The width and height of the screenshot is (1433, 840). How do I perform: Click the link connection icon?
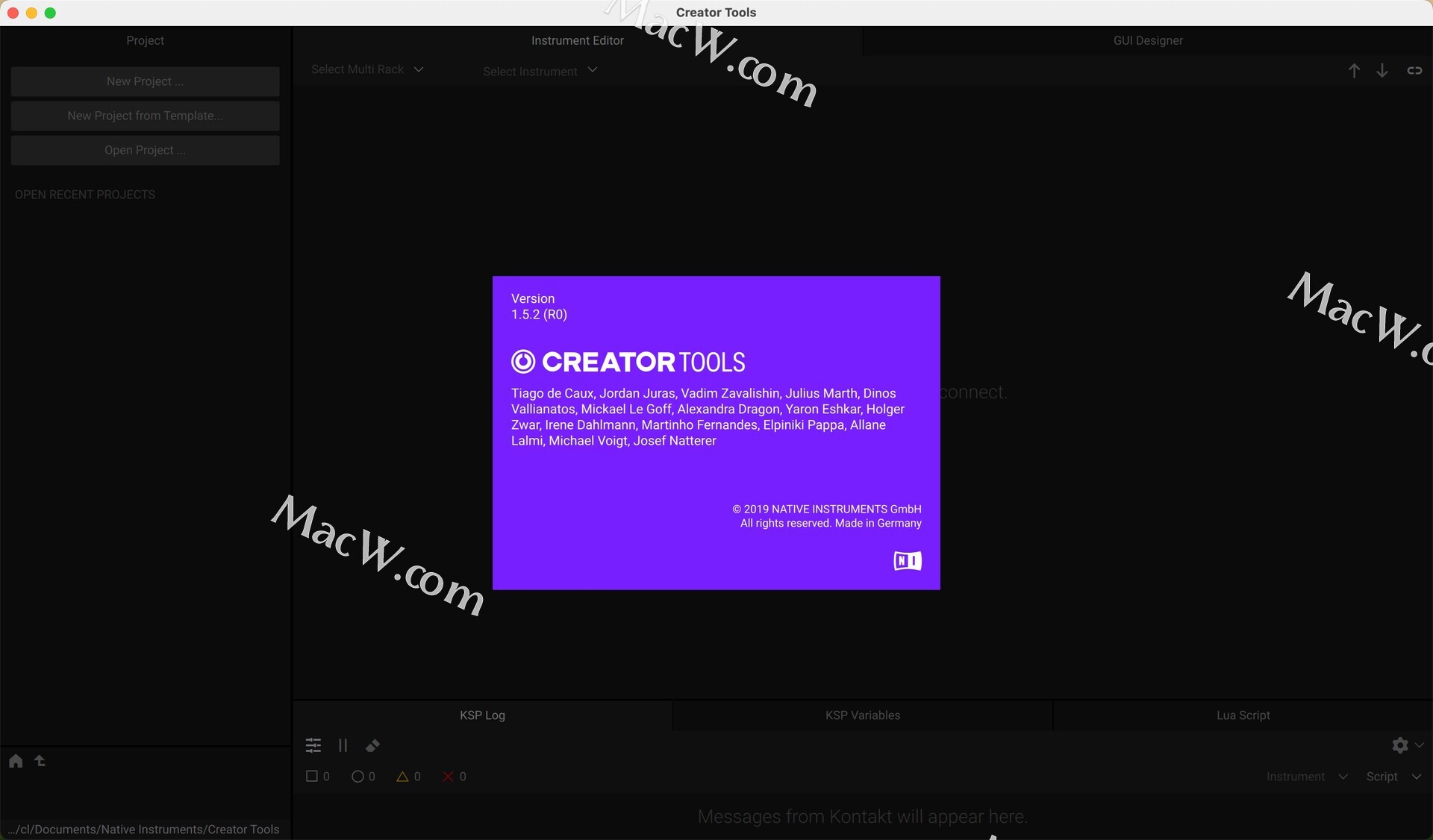pyautogui.click(x=1414, y=70)
